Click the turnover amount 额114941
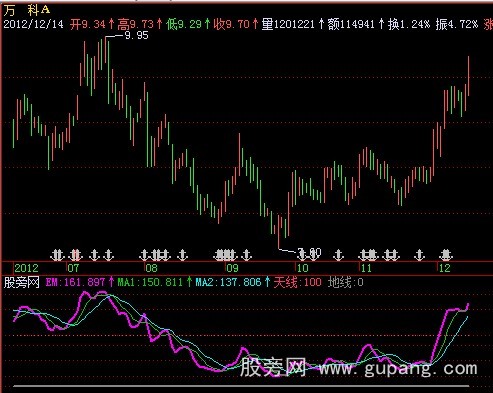The height and width of the screenshot is (393, 493). click(351, 24)
